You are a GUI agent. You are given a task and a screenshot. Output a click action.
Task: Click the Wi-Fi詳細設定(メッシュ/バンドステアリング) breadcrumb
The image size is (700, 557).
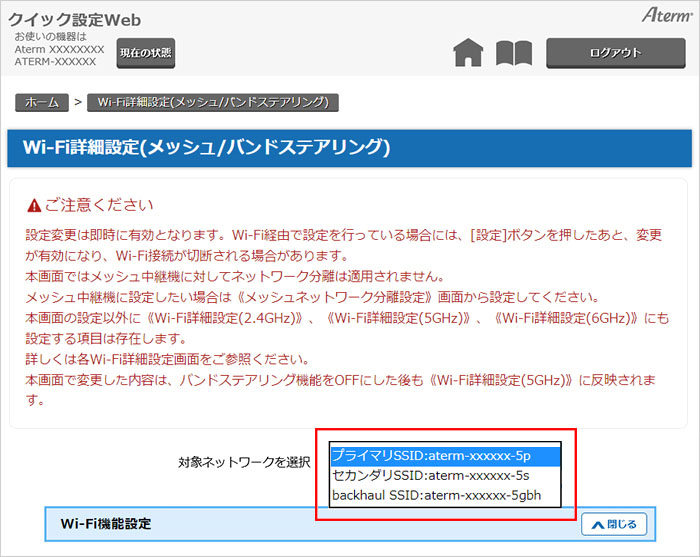tap(213, 102)
